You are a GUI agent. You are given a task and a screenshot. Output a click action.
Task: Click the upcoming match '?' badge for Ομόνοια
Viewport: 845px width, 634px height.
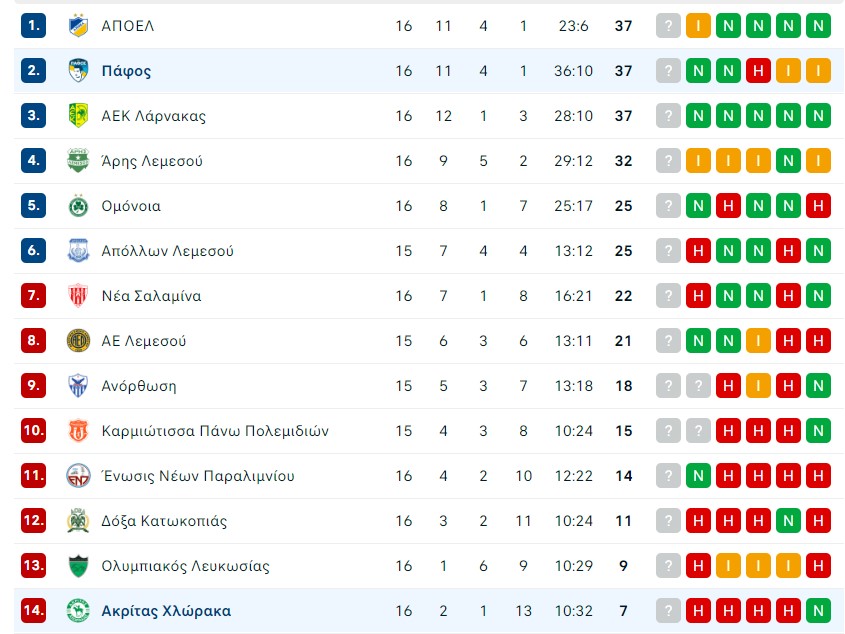pos(668,206)
